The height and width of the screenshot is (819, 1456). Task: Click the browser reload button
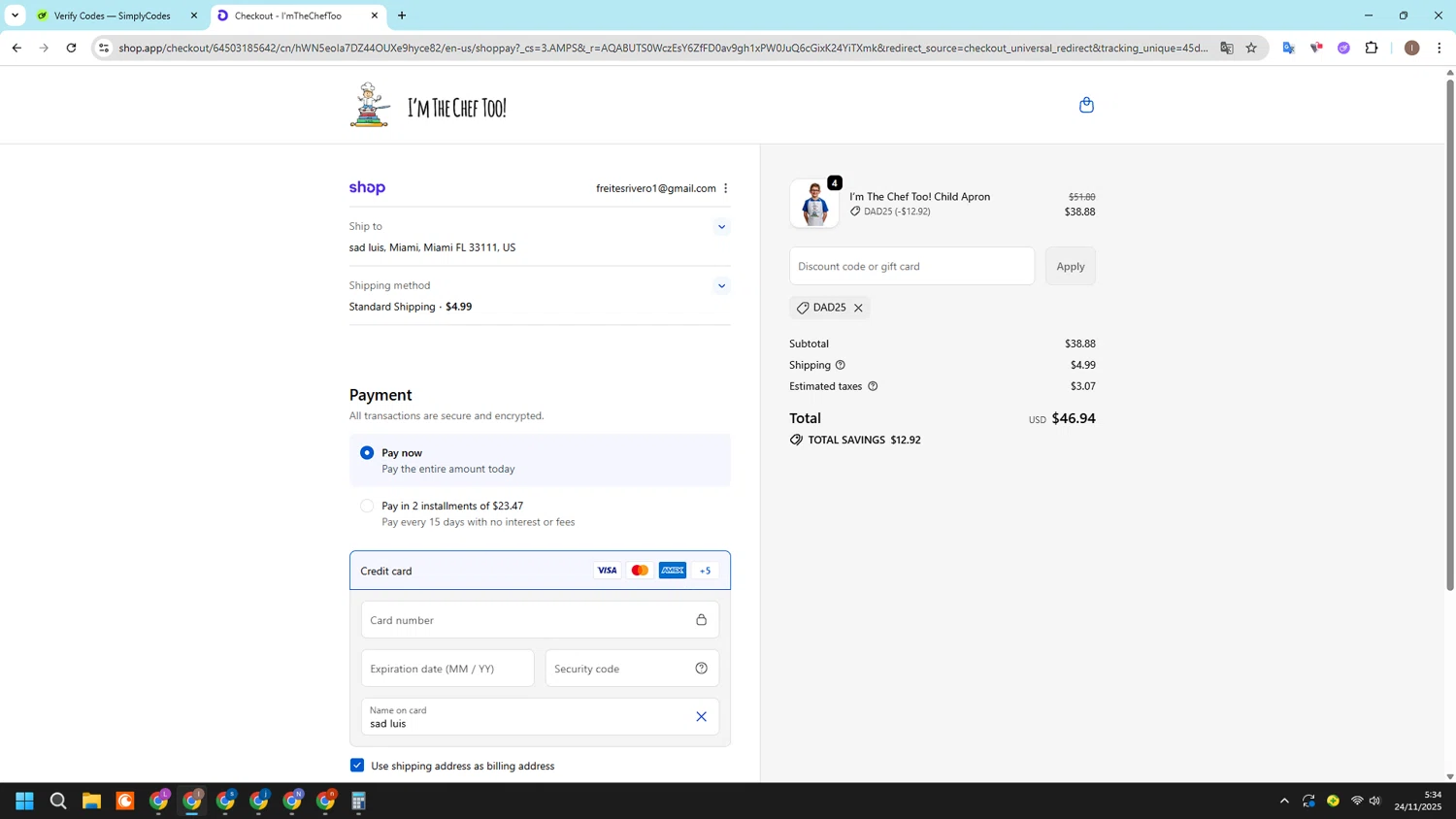pyautogui.click(x=71, y=48)
